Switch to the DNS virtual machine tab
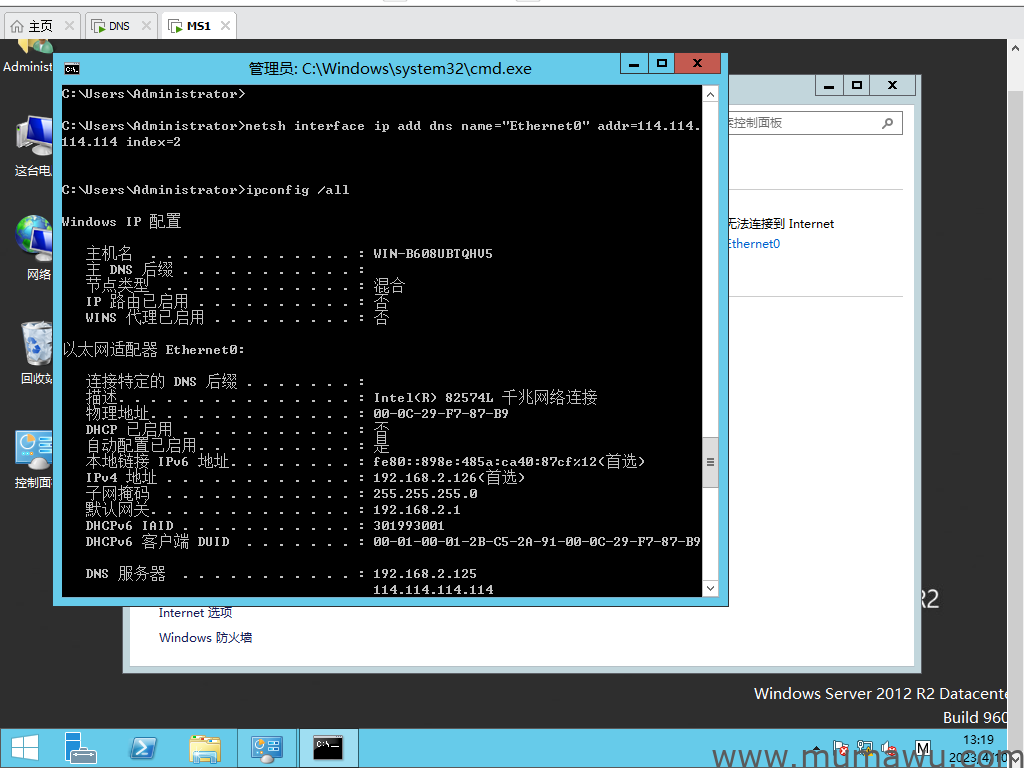1024x768 pixels. pyautogui.click(x=119, y=26)
